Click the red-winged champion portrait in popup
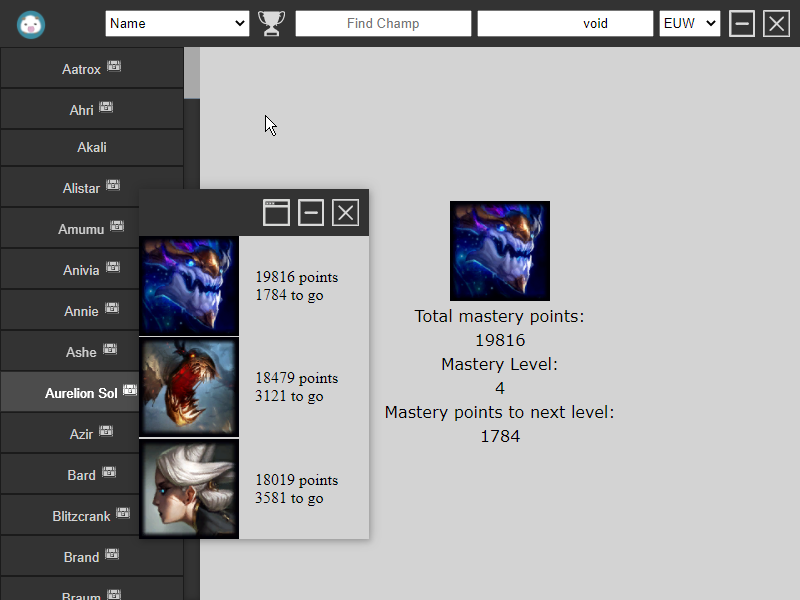The width and height of the screenshot is (800, 600). pyautogui.click(x=189, y=387)
